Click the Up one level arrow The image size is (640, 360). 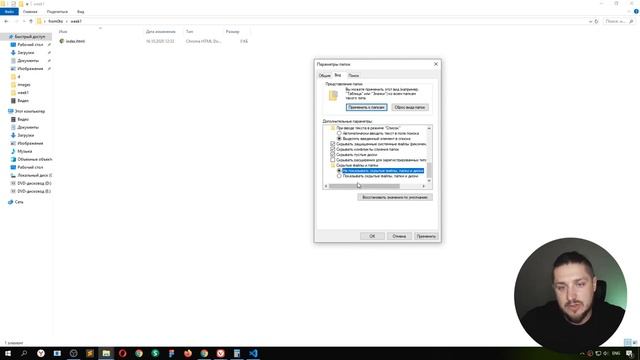click(x=31, y=21)
